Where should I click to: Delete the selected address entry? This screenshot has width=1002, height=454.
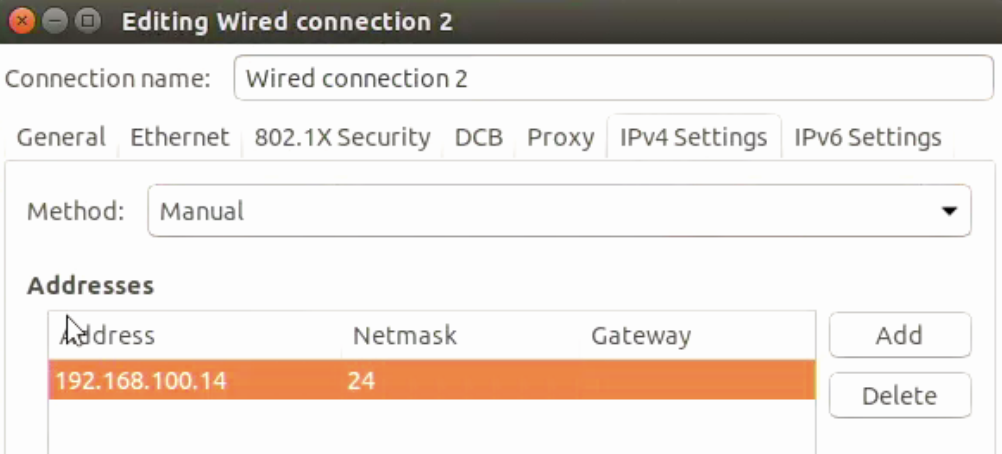click(x=900, y=396)
